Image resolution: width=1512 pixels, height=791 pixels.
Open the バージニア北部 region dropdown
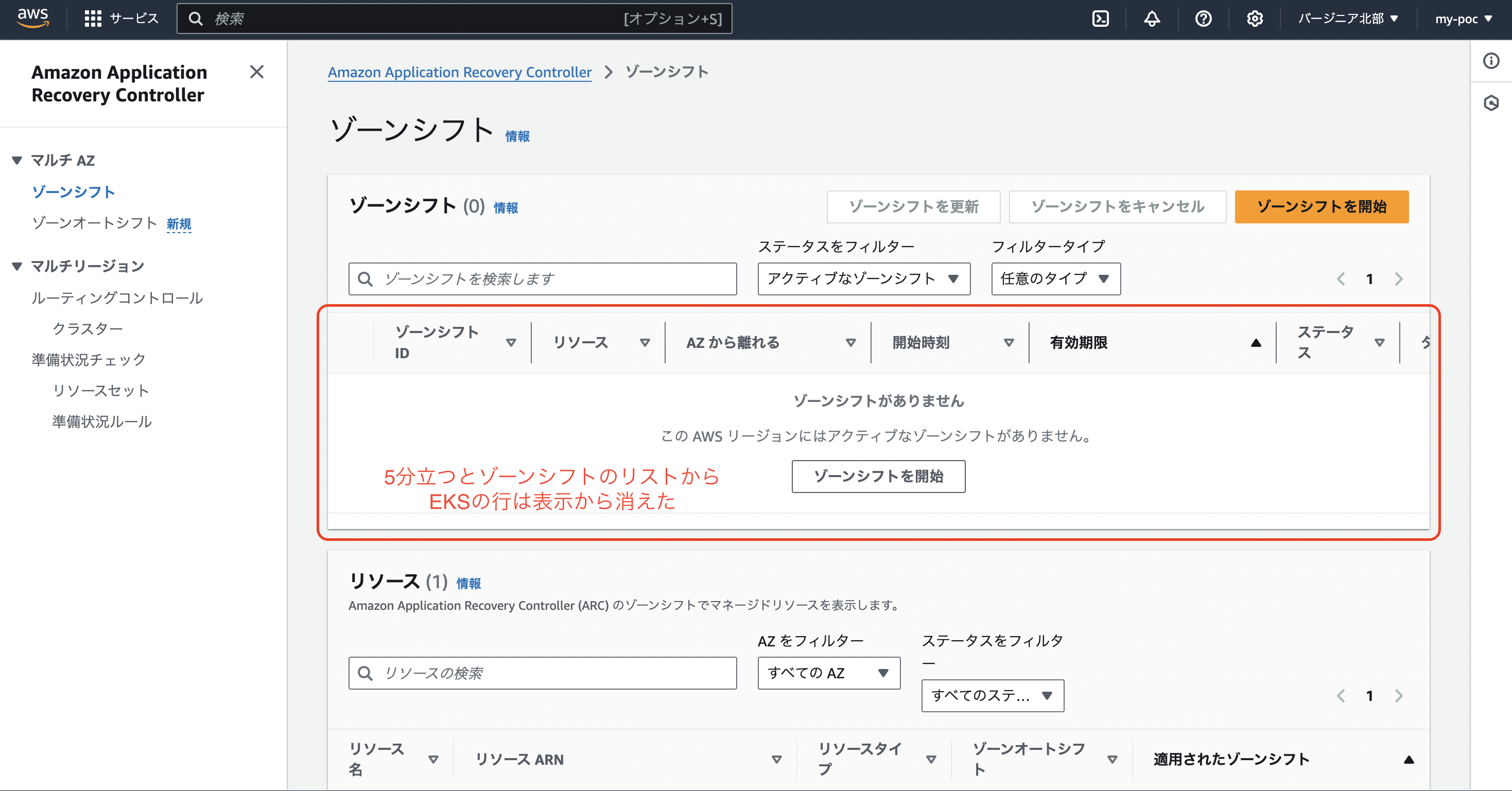[1348, 19]
